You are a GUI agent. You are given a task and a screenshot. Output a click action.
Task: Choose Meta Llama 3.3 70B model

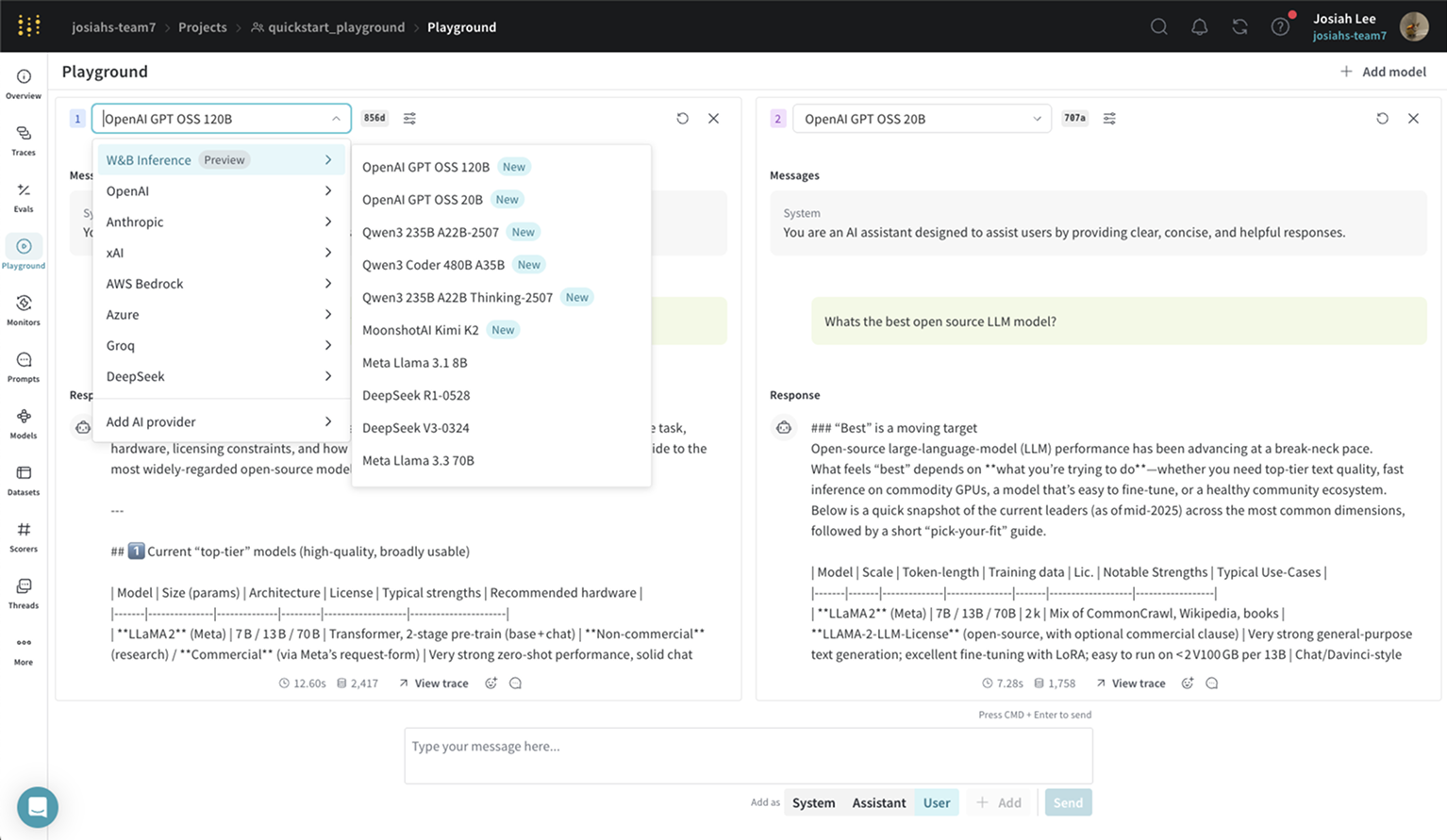tap(501, 461)
